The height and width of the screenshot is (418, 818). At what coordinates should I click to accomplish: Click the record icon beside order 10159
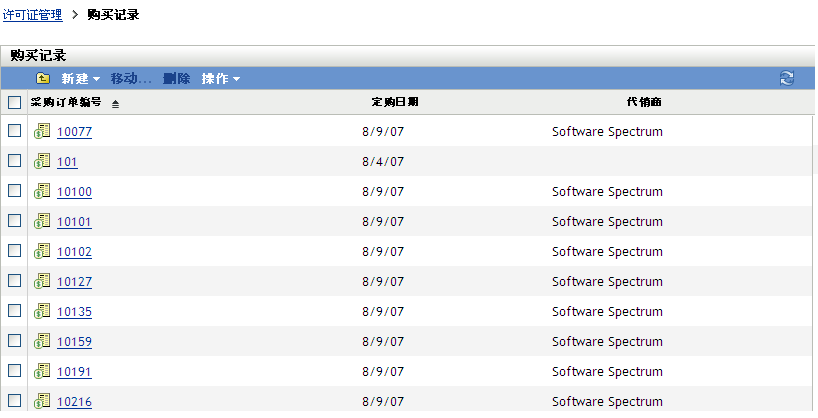[x=42, y=341]
